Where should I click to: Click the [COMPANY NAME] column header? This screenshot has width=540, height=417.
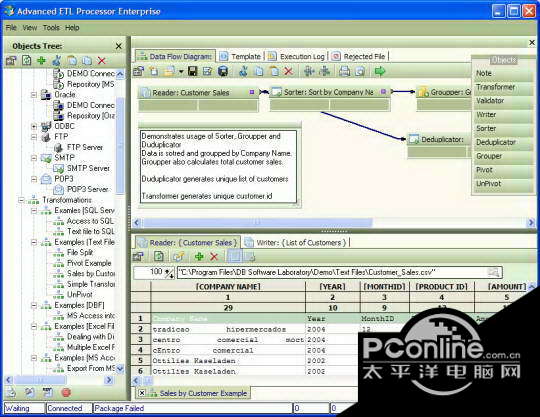coord(228,287)
